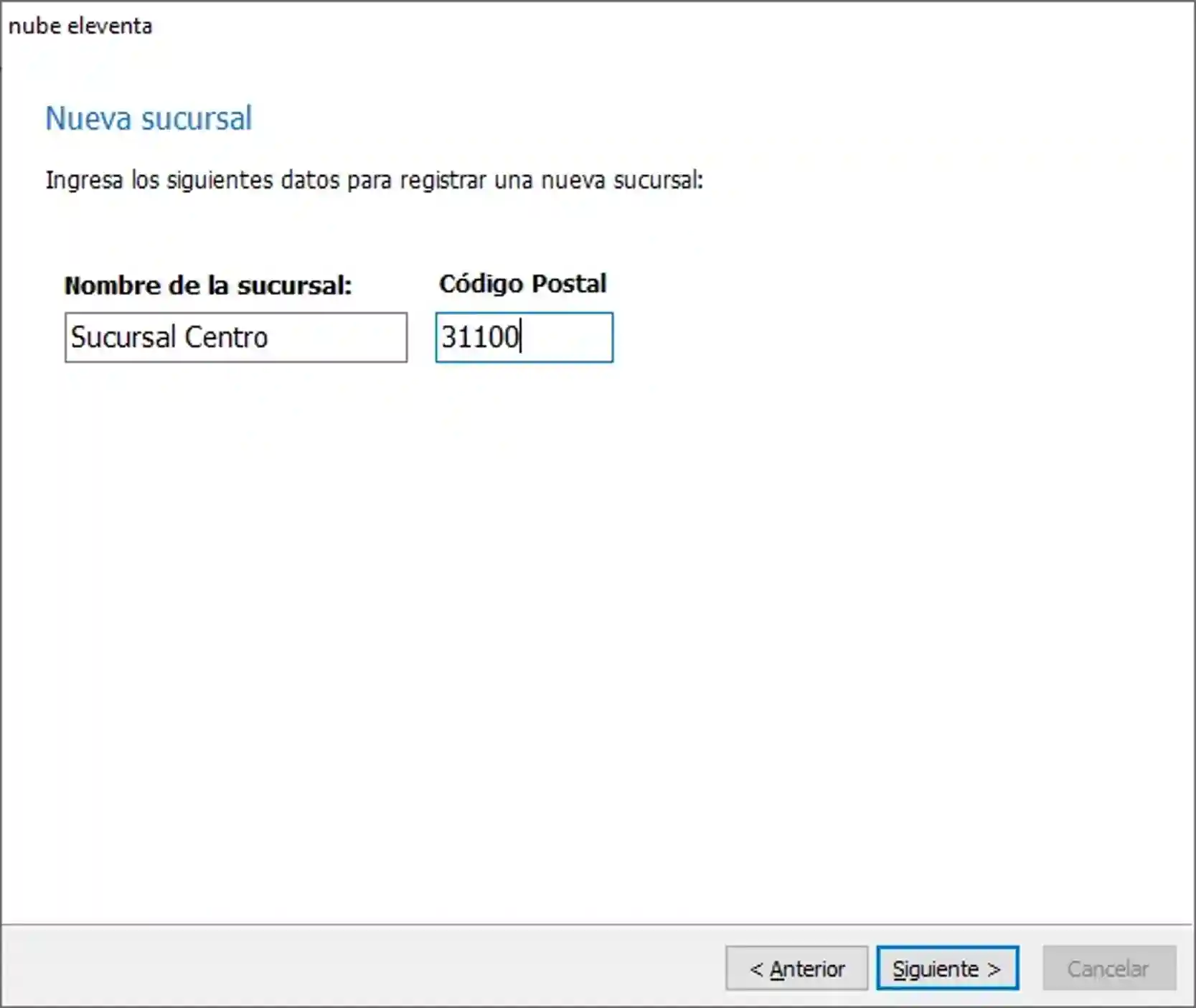This screenshot has height=1008, width=1196.
Task: Place cursor on the 31100 postal code value
Action: 479,337
